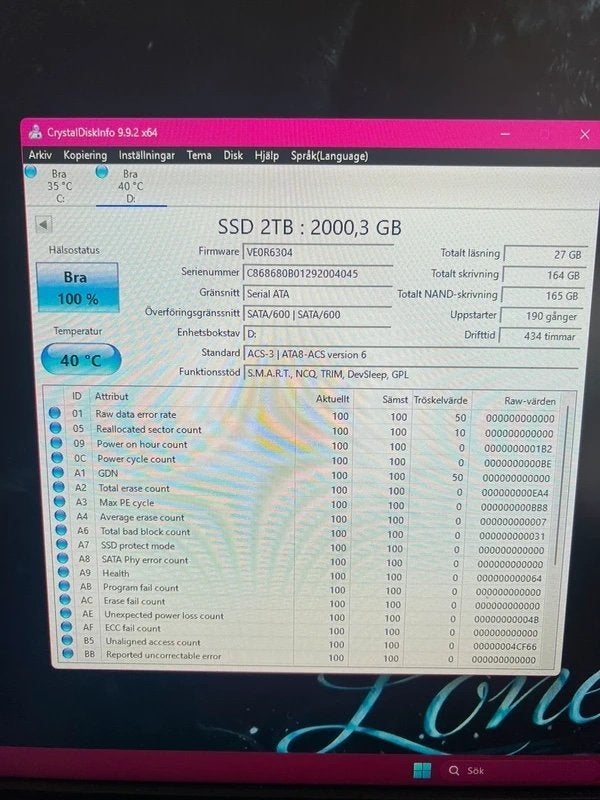Click the serial number field
This screenshot has height=800, width=600.
pyautogui.click(x=317, y=273)
